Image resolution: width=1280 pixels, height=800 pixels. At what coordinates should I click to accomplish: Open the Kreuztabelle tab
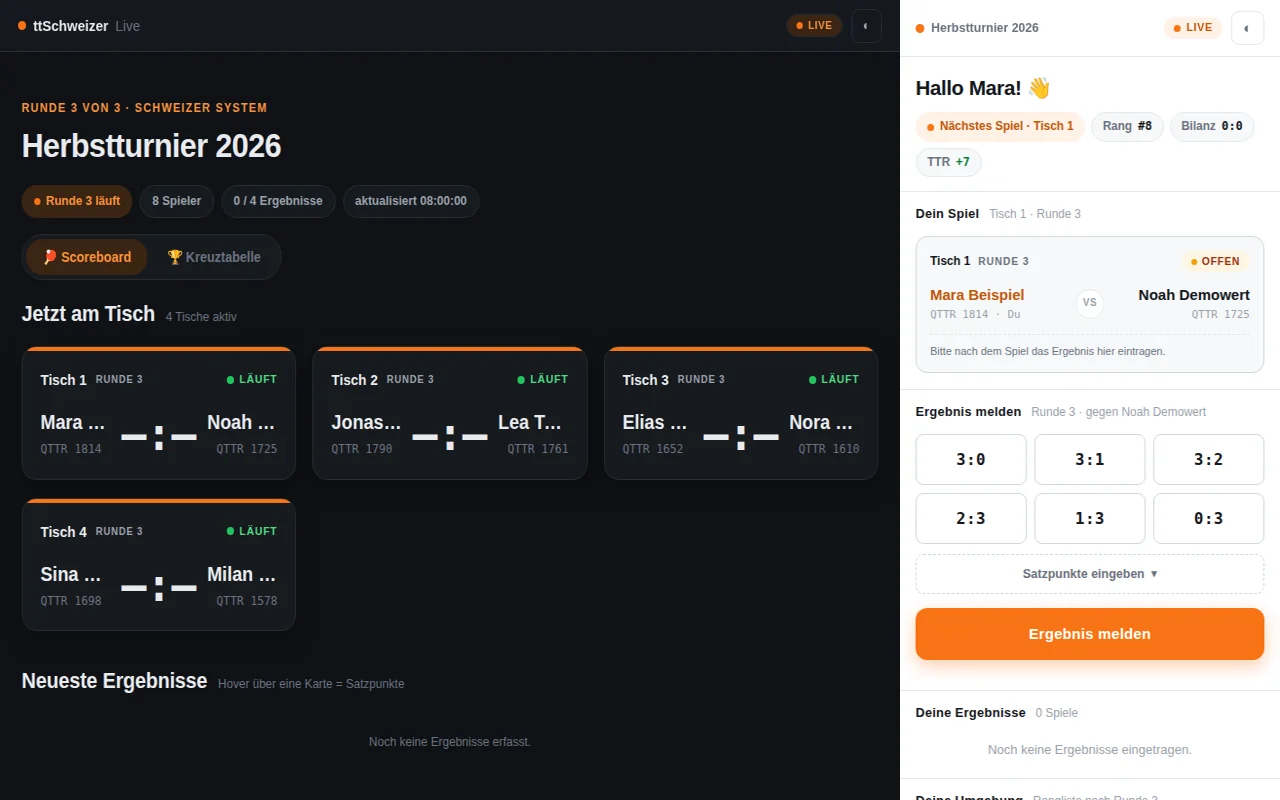214,257
